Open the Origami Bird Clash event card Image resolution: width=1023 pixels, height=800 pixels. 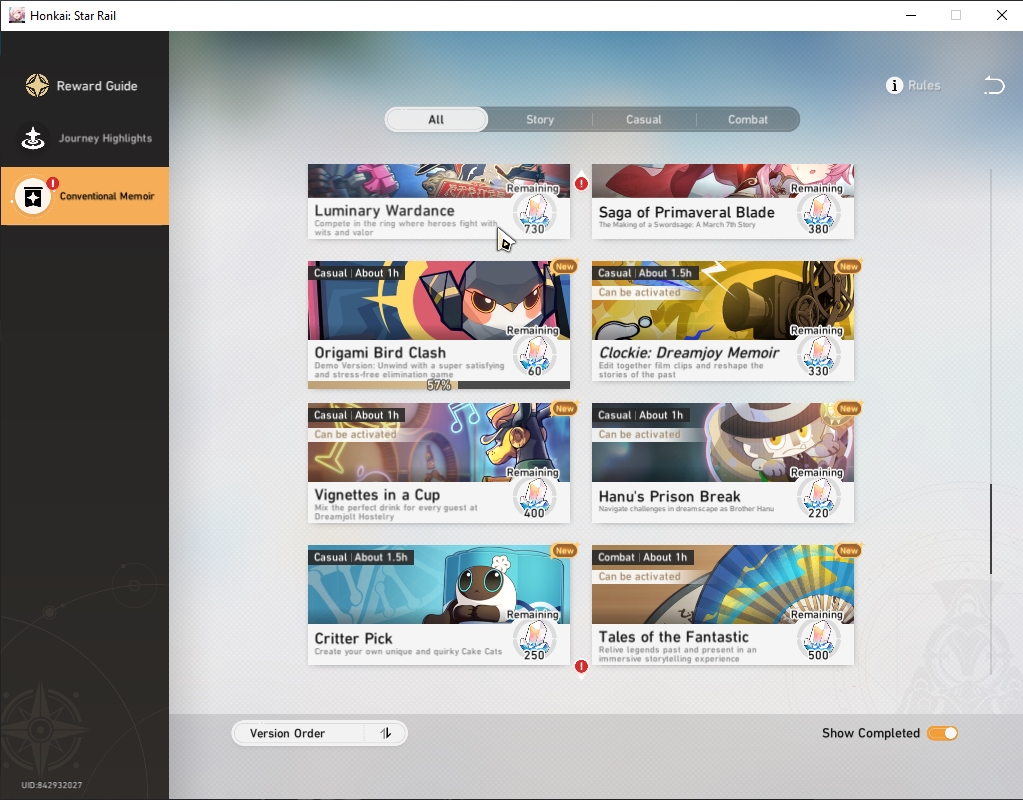pyautogui.click(x=438, y=325)
